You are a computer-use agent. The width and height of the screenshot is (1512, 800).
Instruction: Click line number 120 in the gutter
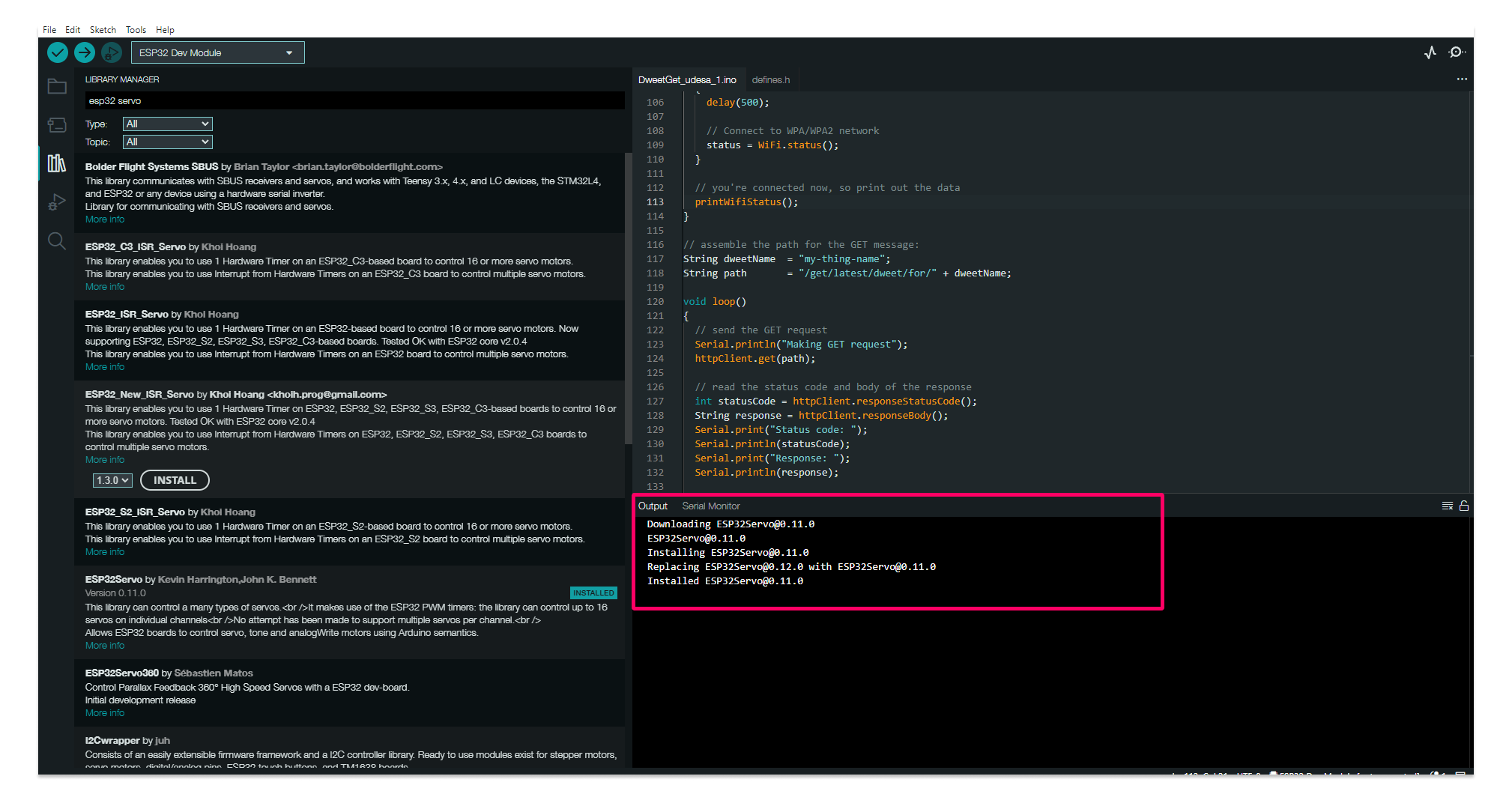655,302
